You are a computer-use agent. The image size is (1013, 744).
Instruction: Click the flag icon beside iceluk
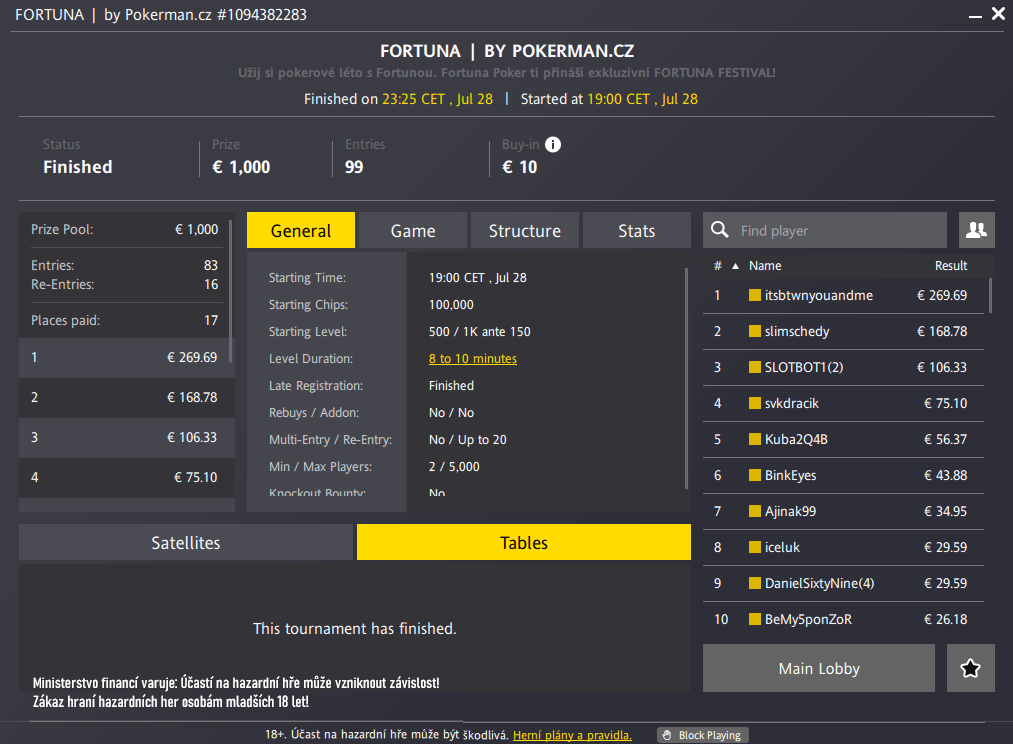click(x=755, y=547)
